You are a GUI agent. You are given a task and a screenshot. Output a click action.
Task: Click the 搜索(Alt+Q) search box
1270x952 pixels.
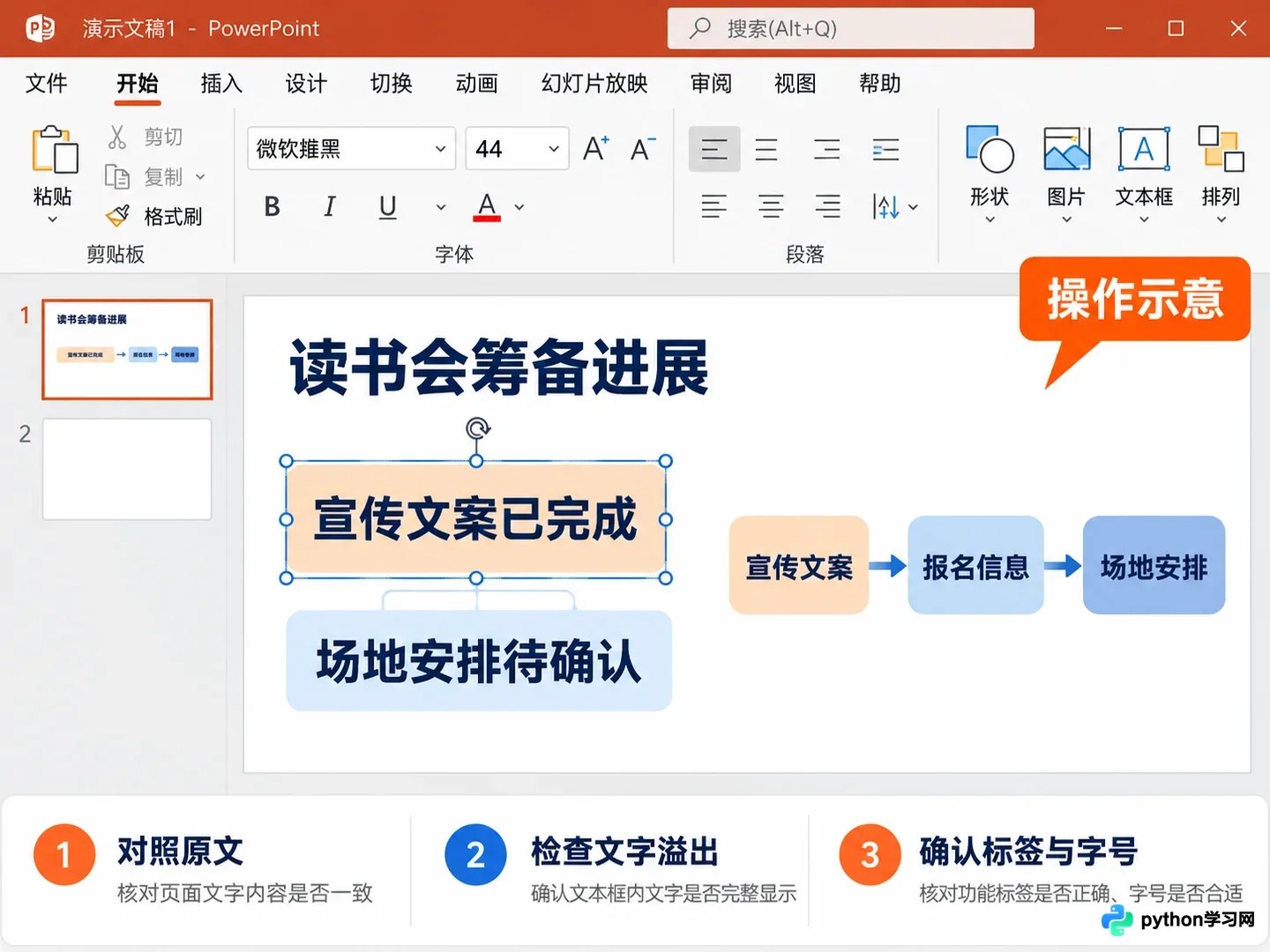click(851, 28)
